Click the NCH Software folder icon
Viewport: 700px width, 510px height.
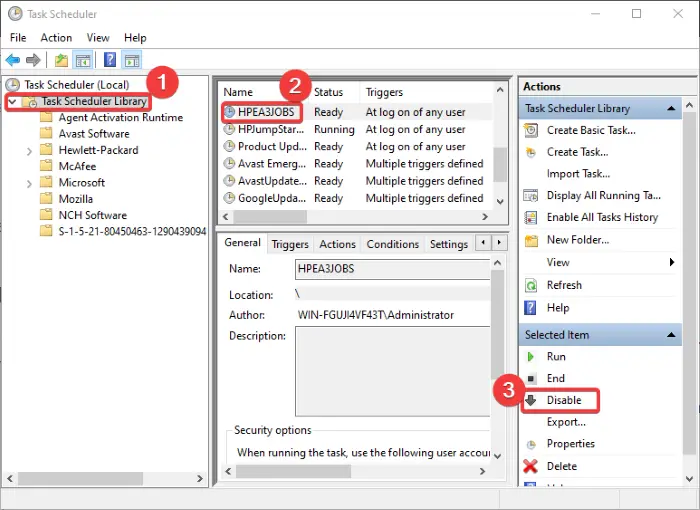click(x=46, y=215)
